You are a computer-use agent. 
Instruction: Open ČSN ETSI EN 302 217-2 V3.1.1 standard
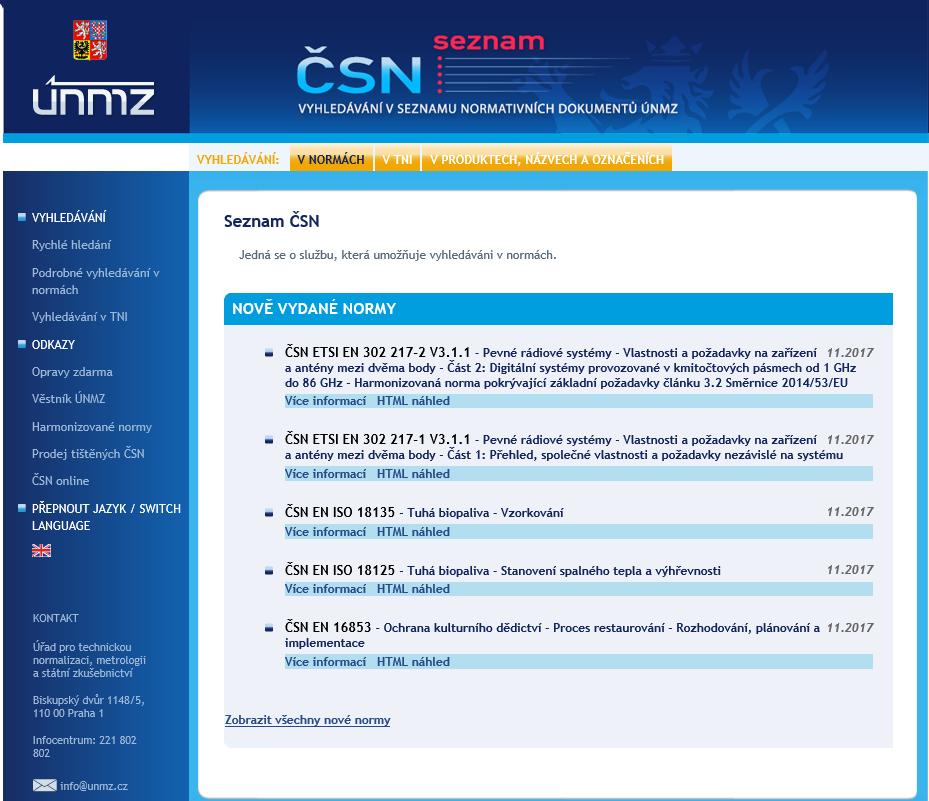click(377, 353)
